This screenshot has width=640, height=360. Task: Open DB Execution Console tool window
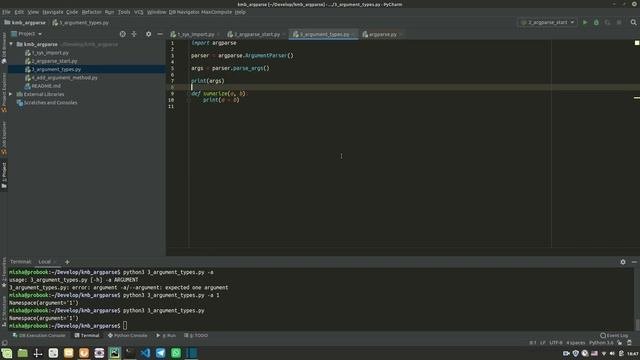point(39,336)
